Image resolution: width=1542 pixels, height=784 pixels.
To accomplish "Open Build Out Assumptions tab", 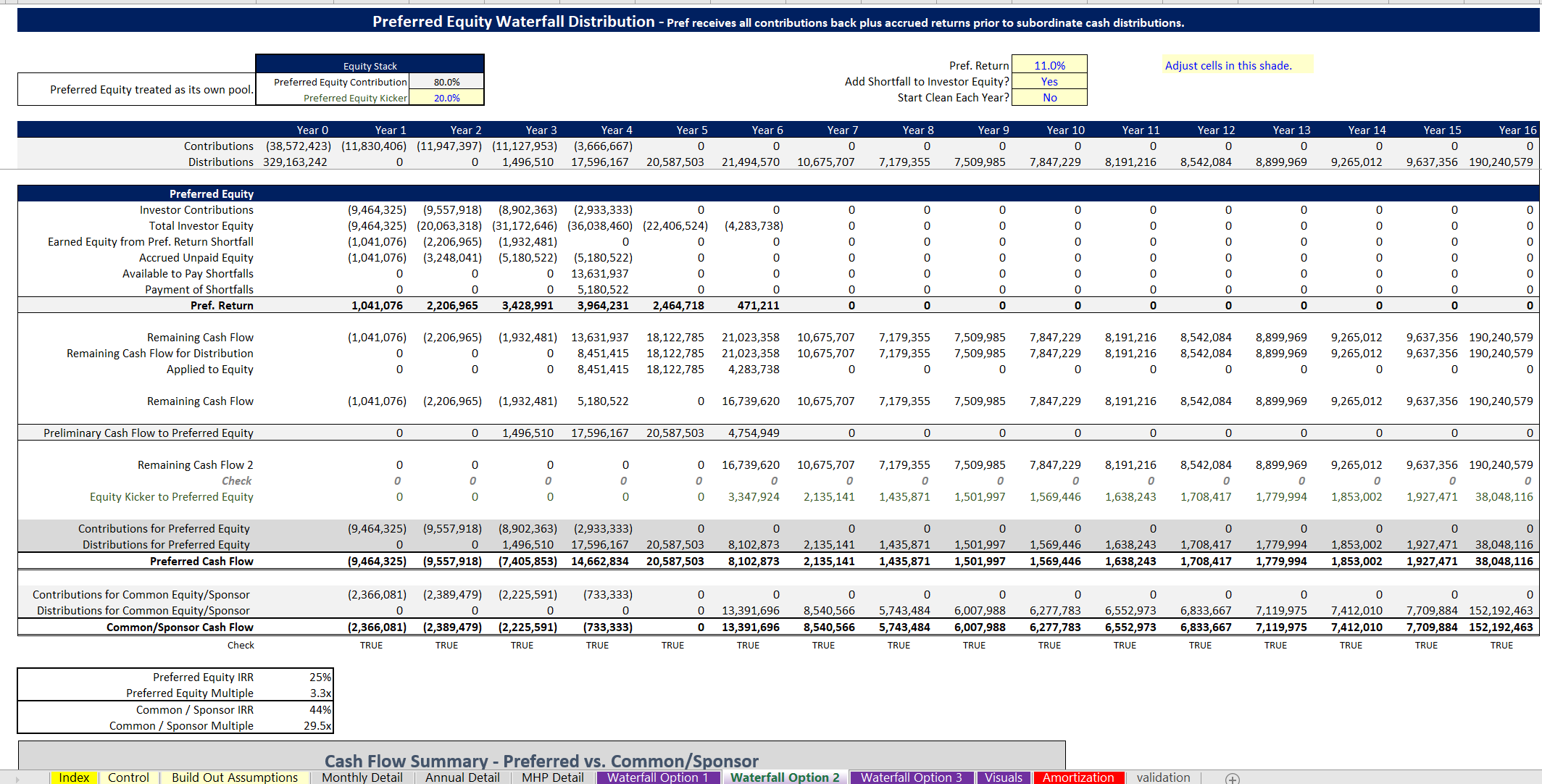I will coord(235,777).
